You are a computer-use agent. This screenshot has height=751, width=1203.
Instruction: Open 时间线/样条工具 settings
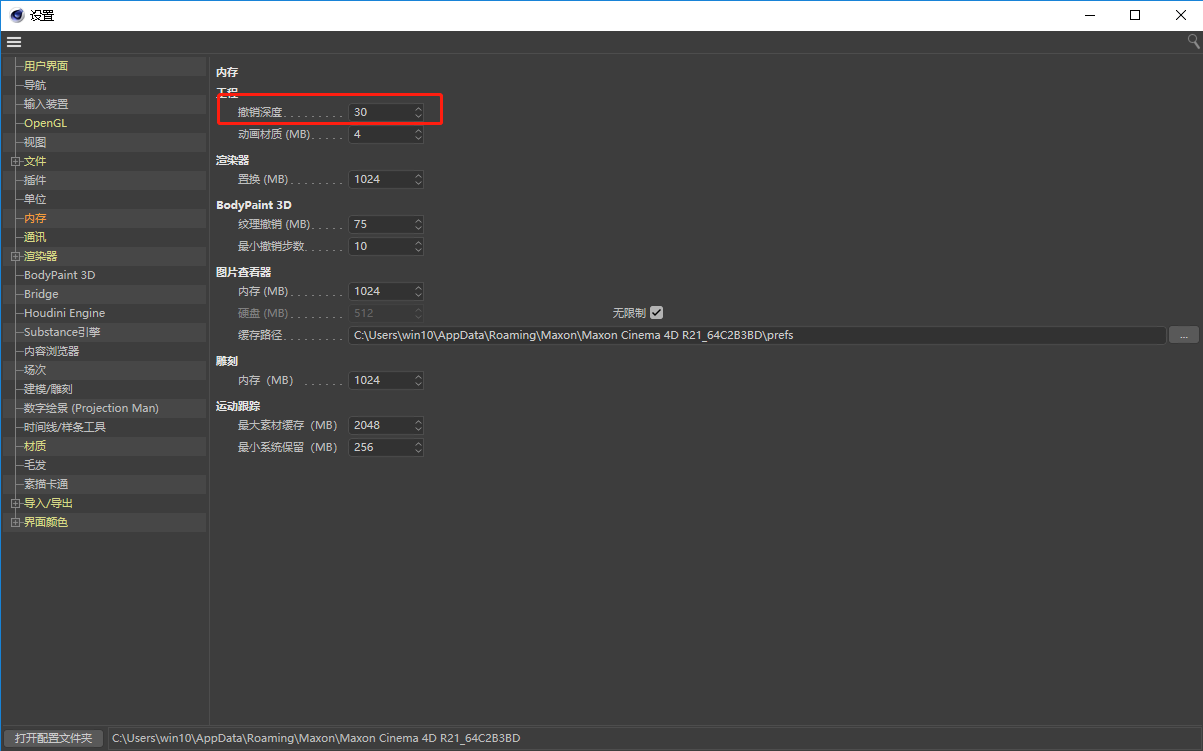pos(65,427)
